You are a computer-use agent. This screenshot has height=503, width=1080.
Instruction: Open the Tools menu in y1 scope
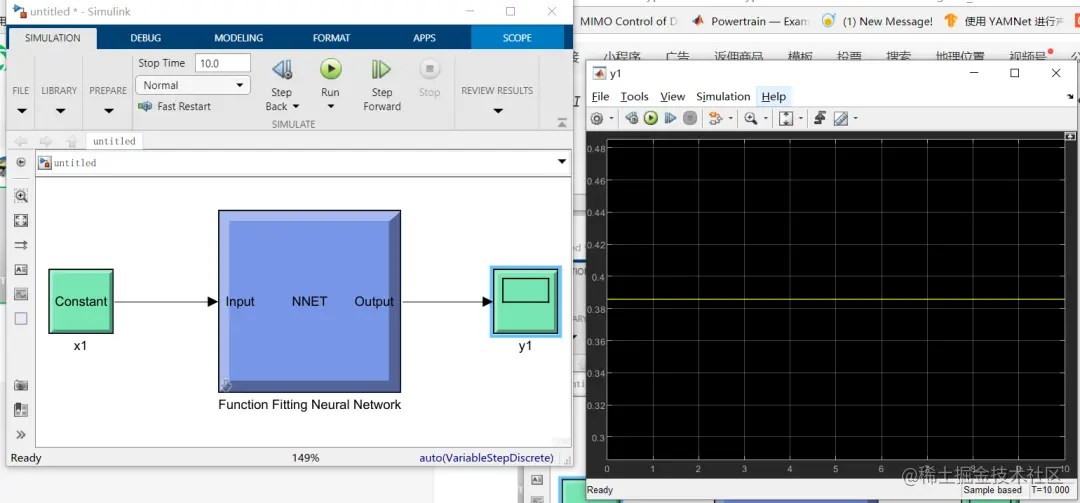(634, 96)
